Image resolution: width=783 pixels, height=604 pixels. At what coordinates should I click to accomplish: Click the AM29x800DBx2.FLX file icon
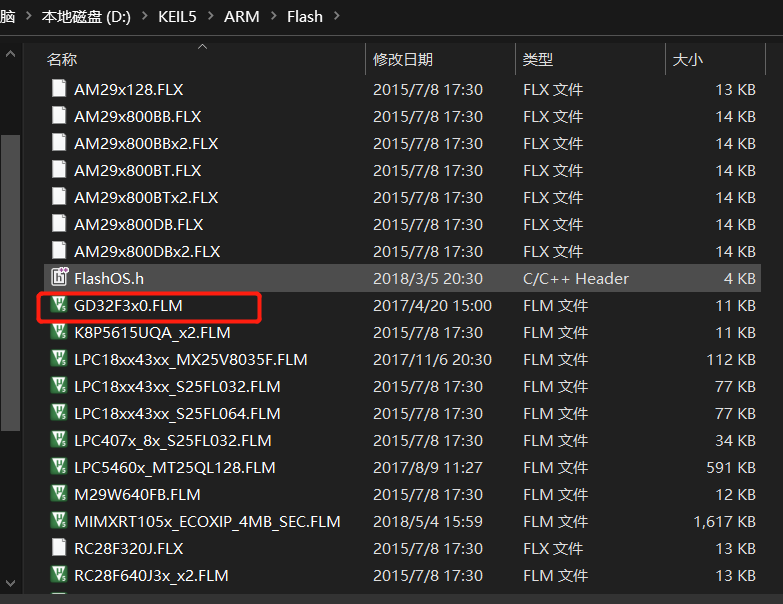pyautogui.click(x=59, y=250)
